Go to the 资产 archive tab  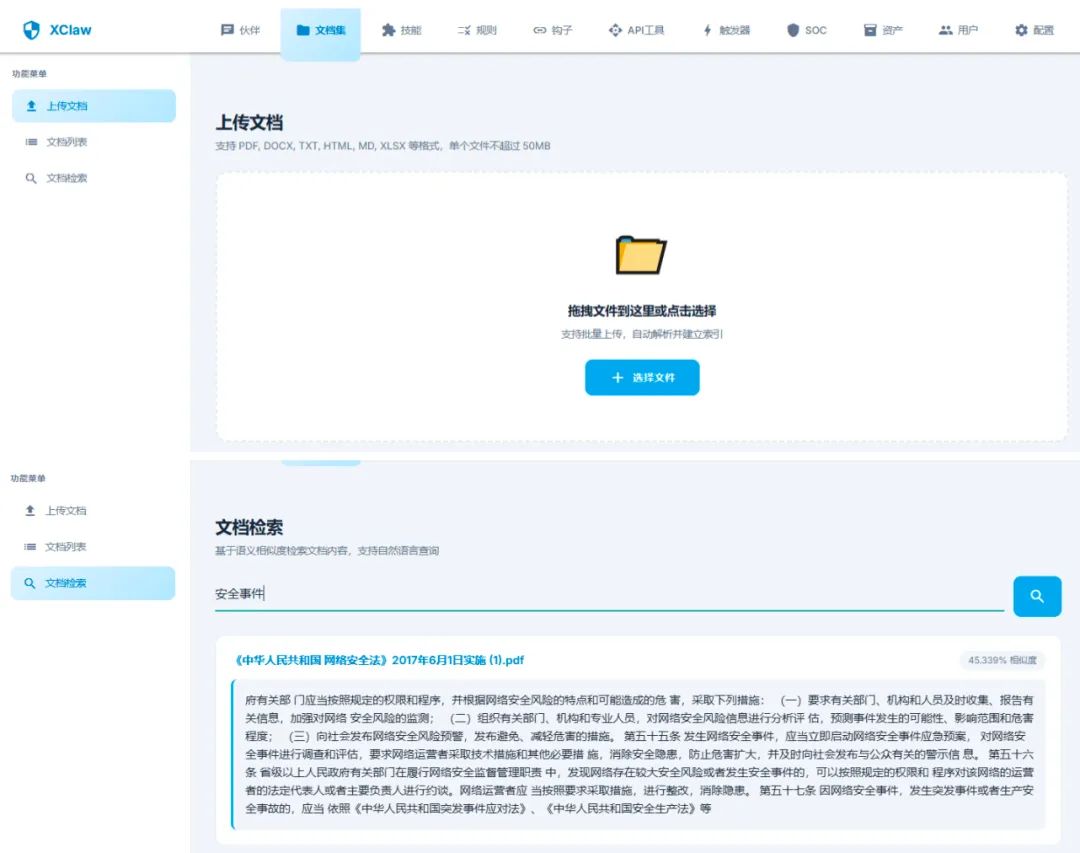click(x=883, y=30)
